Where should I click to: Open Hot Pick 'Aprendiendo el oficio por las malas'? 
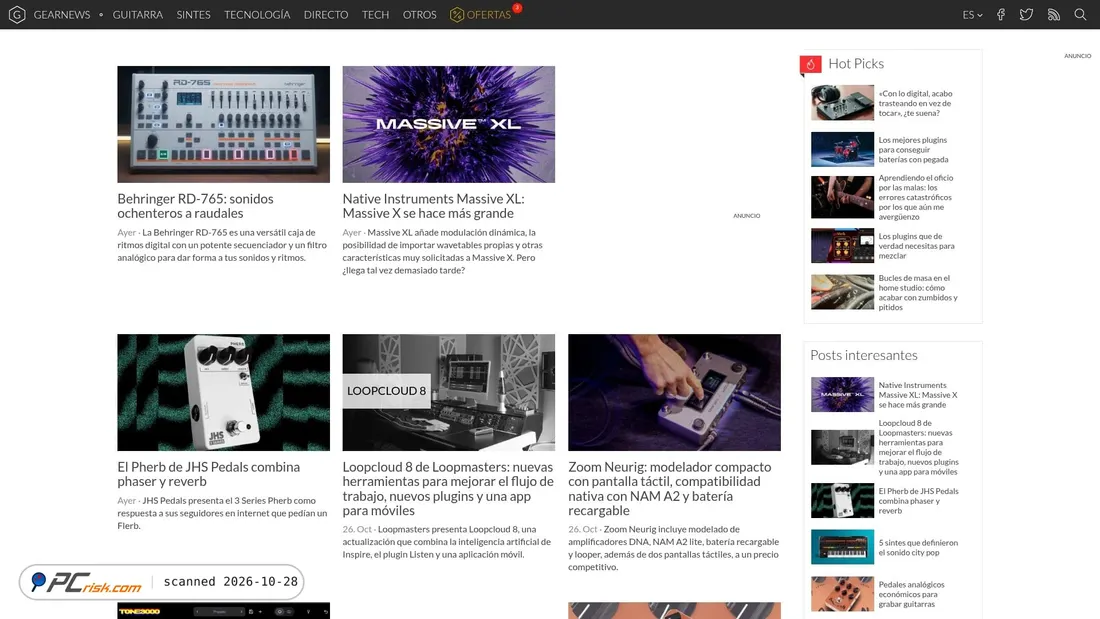tap(915, 197)
